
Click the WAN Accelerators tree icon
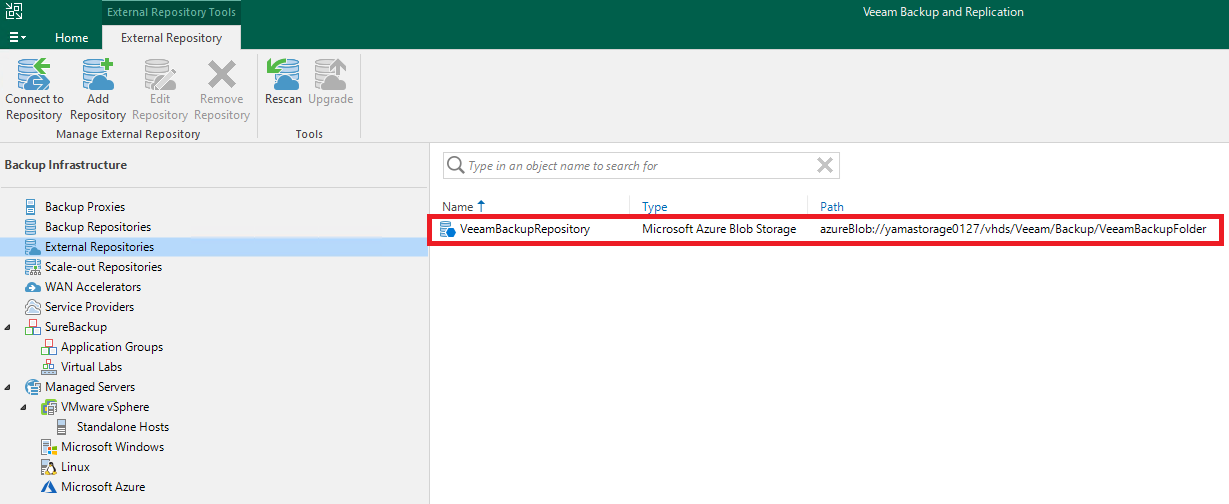tap(32, 287)
